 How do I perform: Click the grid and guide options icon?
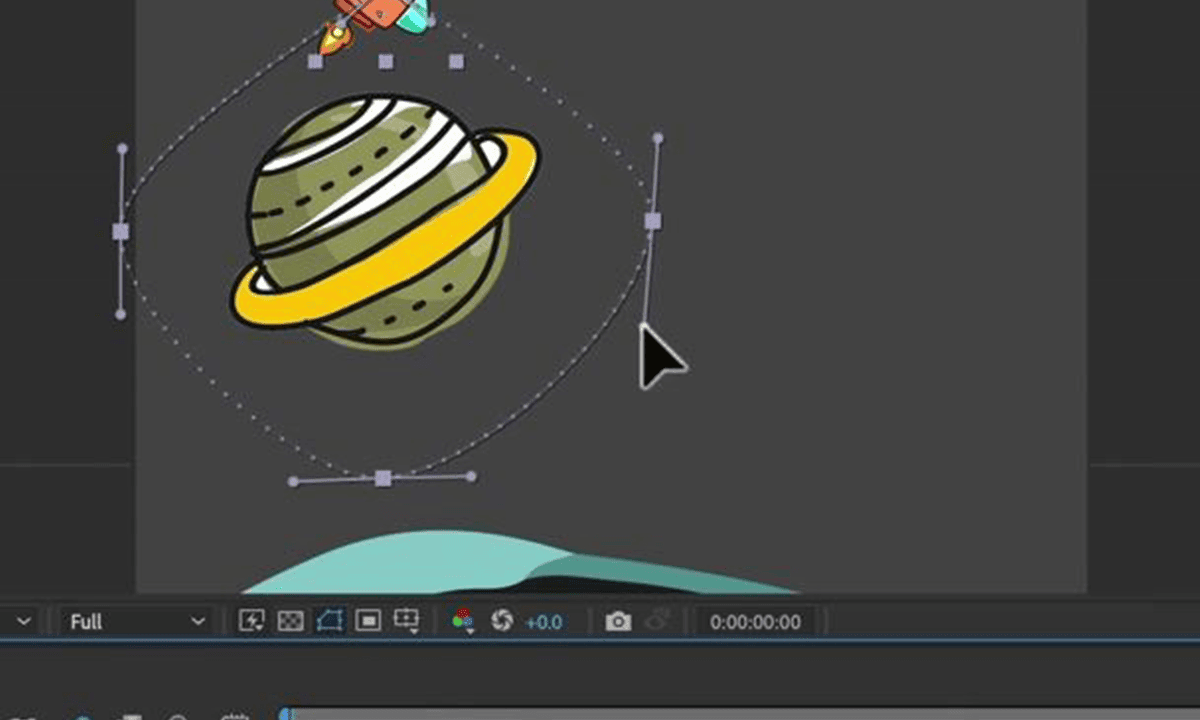tap(406, 621)
